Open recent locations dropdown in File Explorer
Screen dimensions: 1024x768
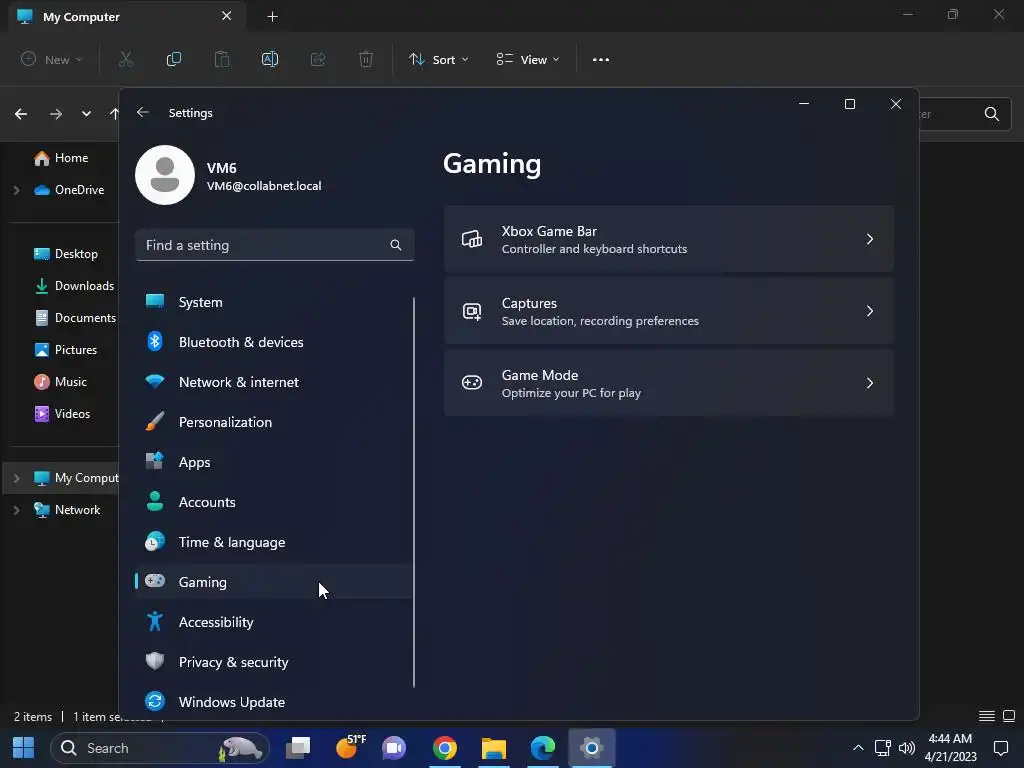(x=86, y=114)
